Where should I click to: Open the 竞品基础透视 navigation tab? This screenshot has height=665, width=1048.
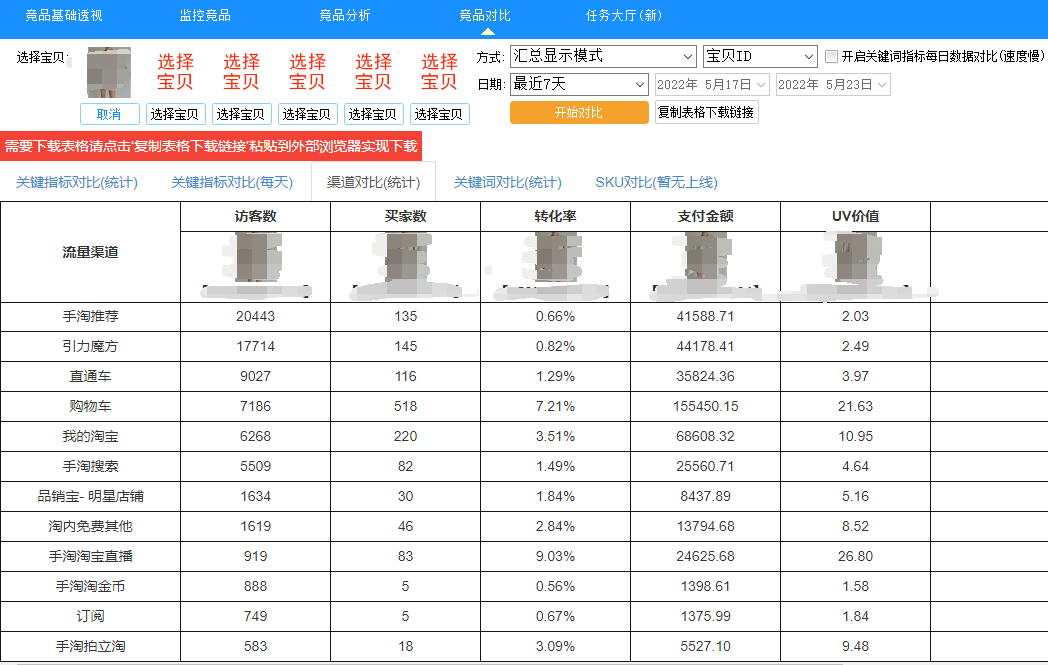[x=64, y=15]
